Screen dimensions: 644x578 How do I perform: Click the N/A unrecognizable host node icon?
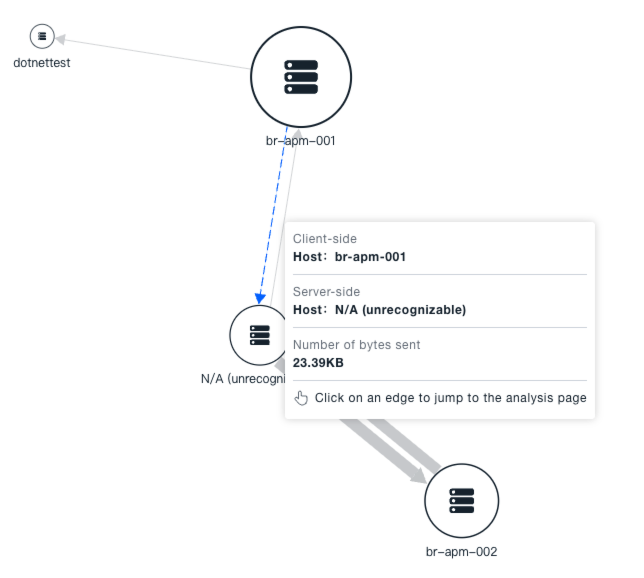tap(259, 336)
